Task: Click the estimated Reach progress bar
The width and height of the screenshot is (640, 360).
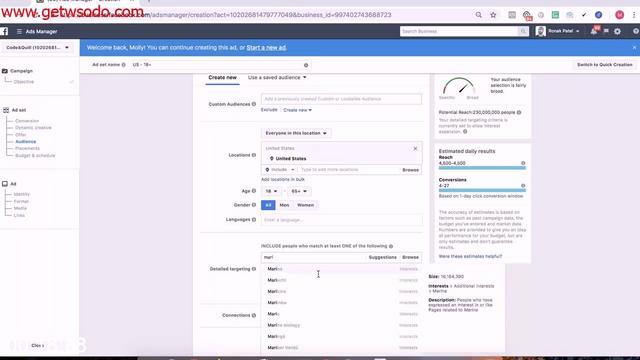Action: click(482, 168)
